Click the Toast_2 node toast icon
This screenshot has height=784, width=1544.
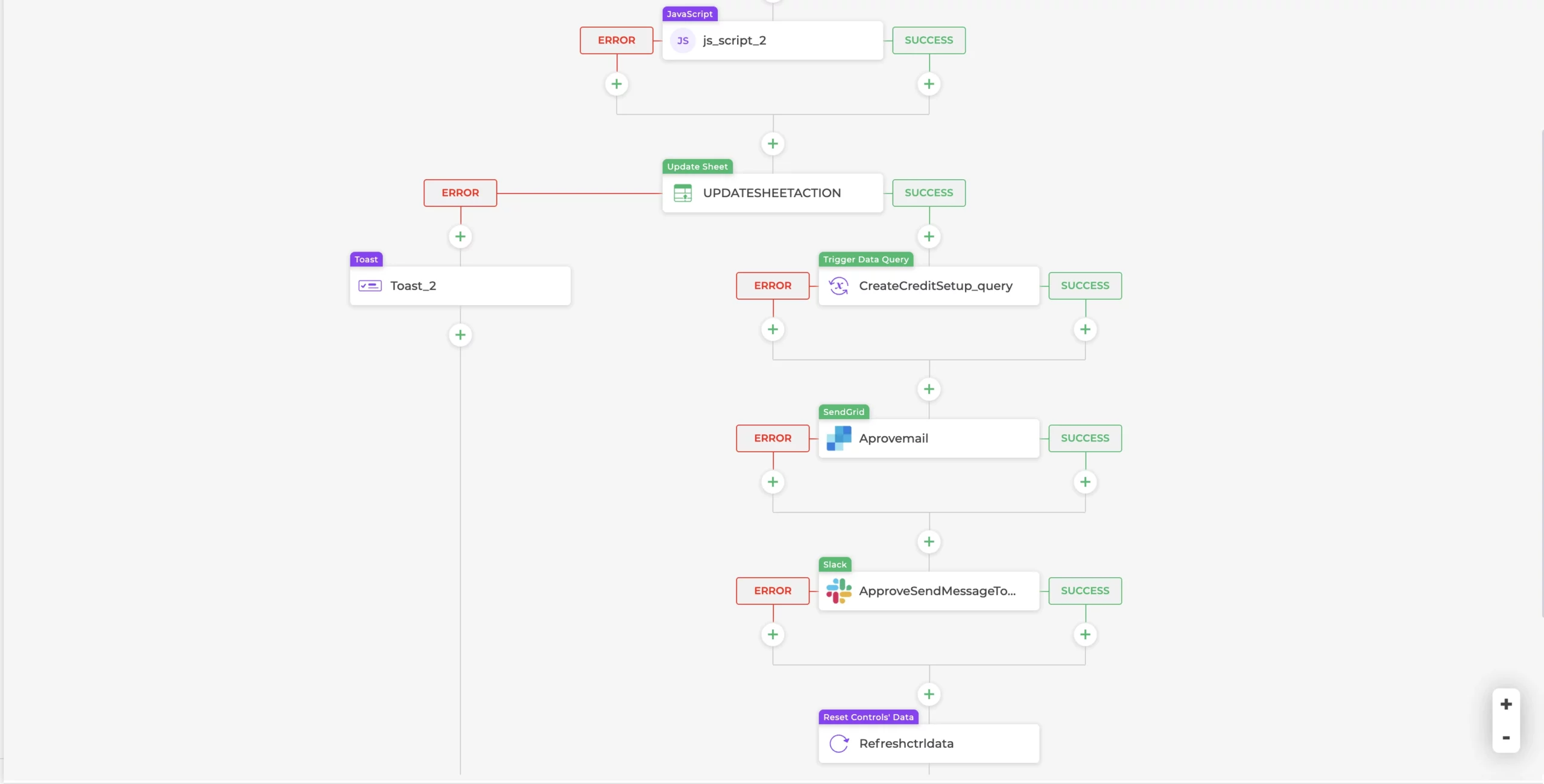coord(370,286)
